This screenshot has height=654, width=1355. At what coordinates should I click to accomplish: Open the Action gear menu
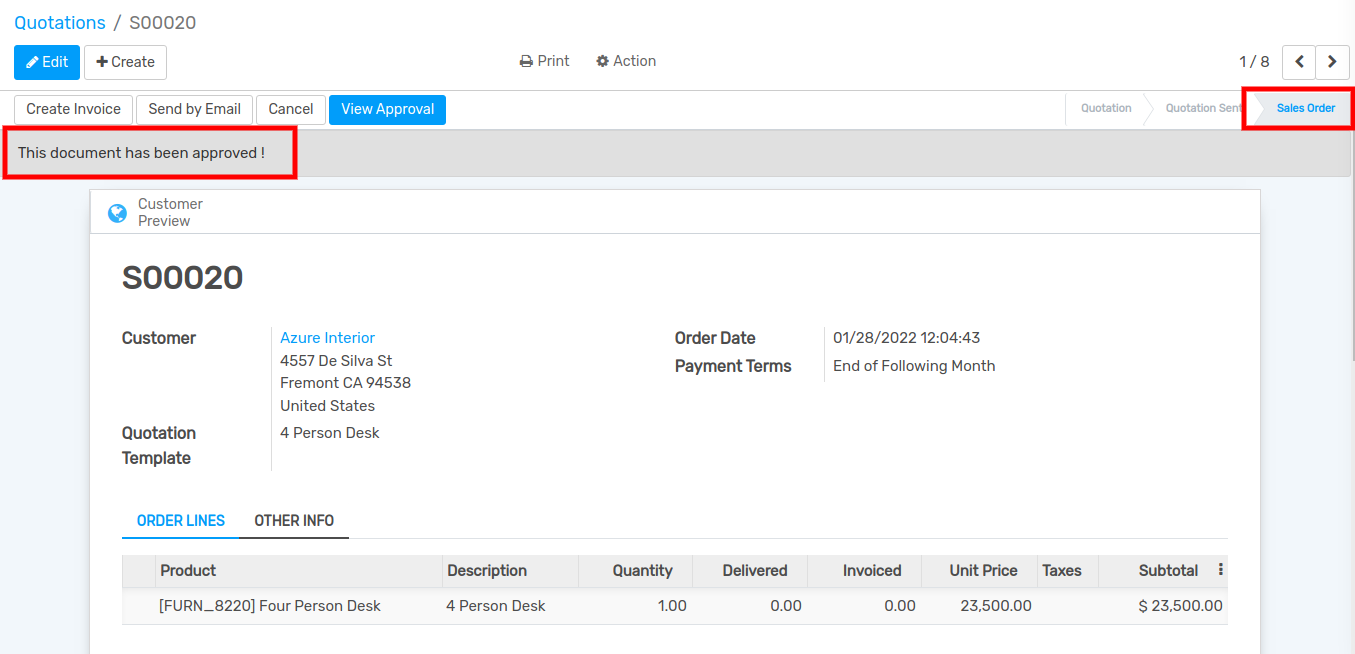[626, 61]
